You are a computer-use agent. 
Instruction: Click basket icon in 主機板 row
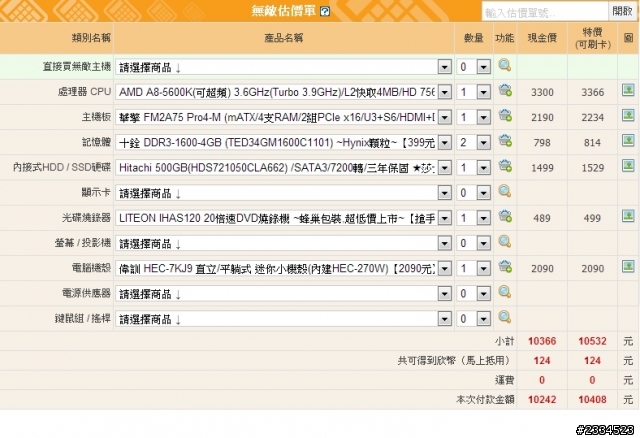point(505,116)
